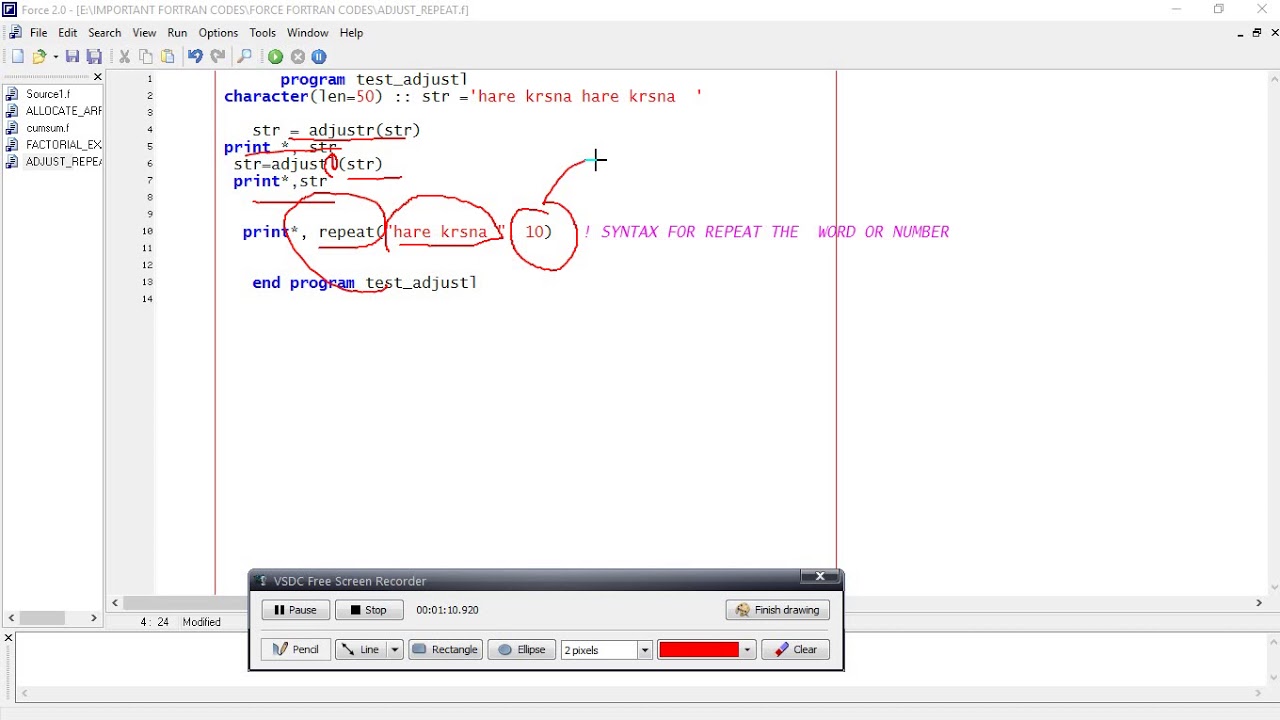1280x720 pixels.
Task: Click 'end program' text on line 13
Action: tap(303, 283)
